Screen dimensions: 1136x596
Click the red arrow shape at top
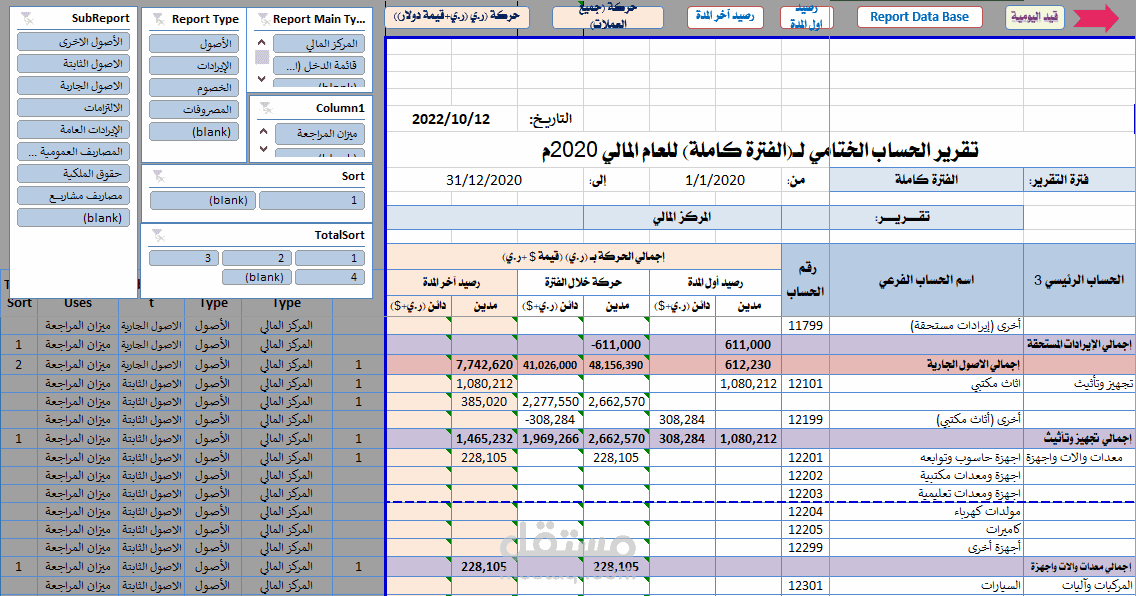tap(1095, 18)
